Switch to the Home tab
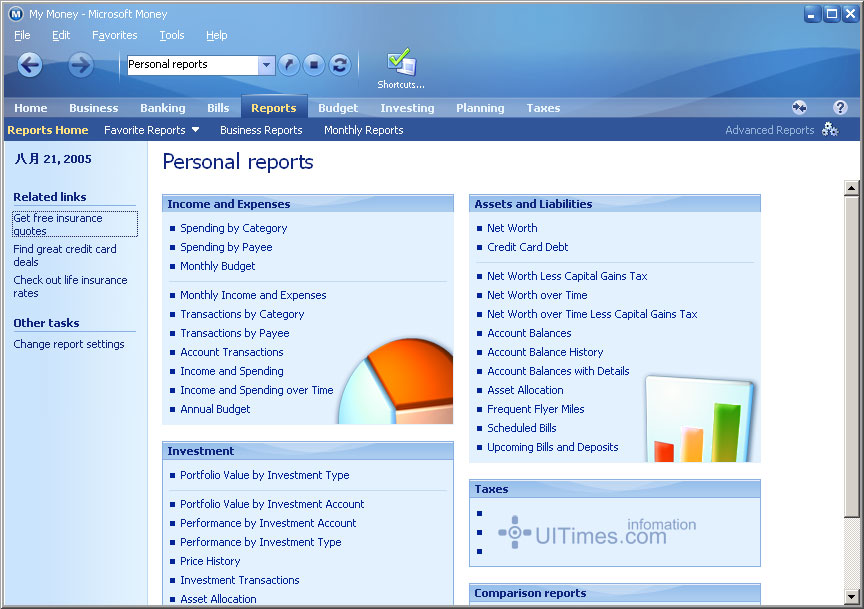 (31, 108)
